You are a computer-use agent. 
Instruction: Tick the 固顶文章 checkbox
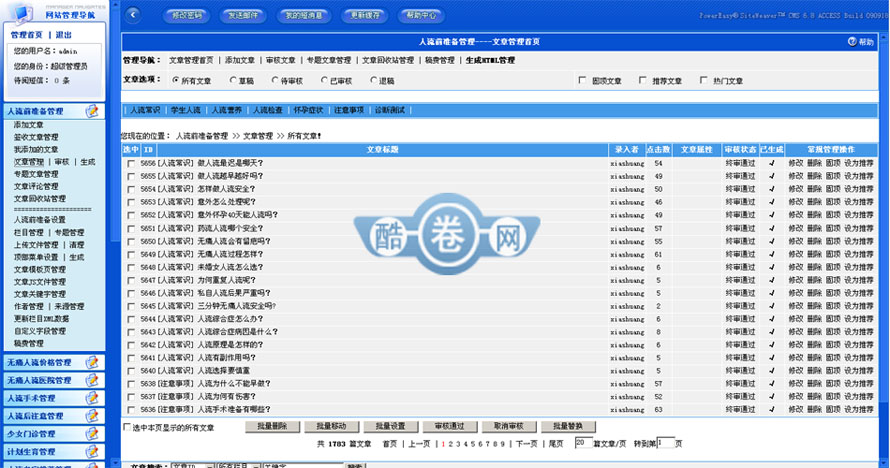[582, 80]
